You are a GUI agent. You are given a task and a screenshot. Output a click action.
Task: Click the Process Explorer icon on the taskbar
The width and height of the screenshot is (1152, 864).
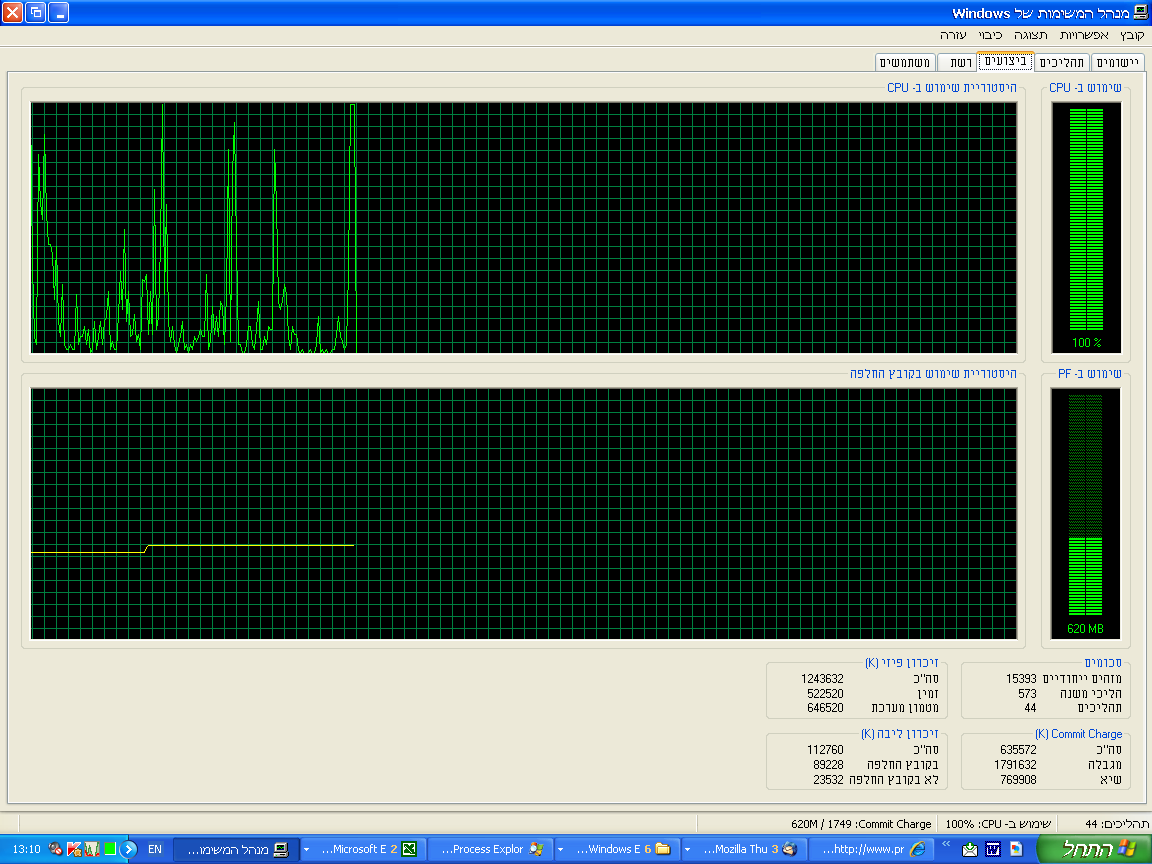(536, 849)
